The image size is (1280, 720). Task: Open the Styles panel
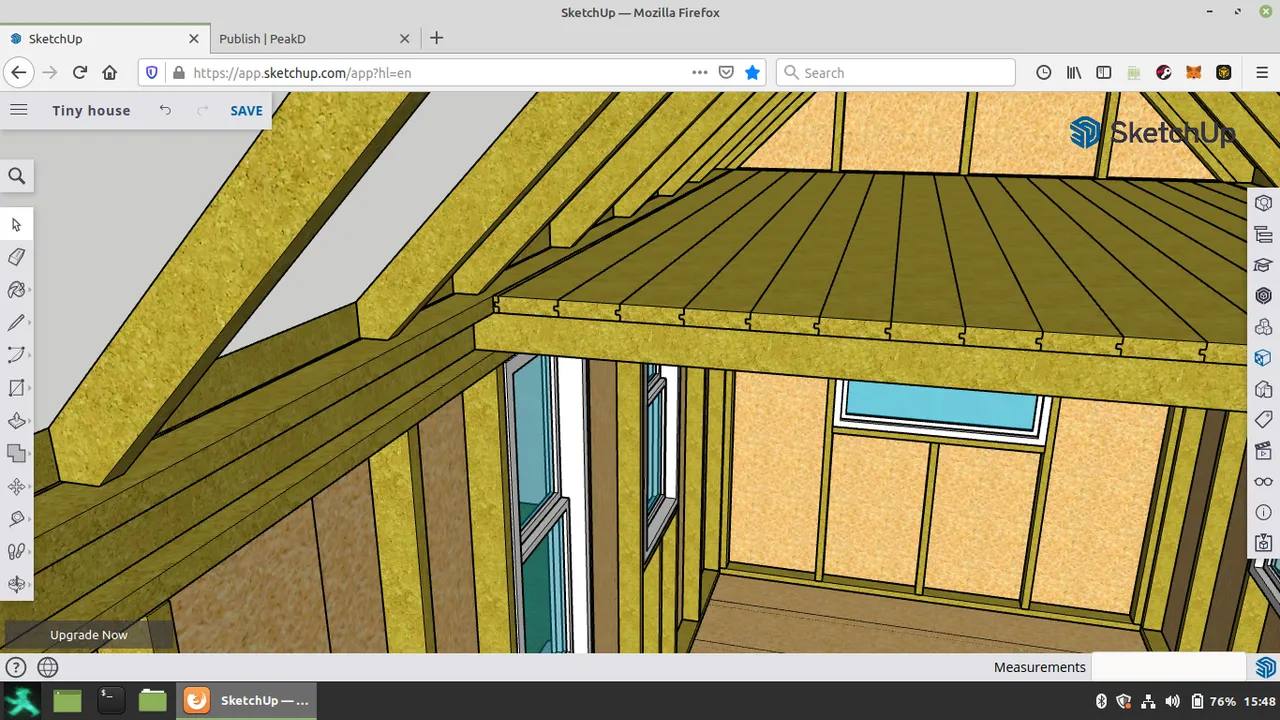(1264, 389)
